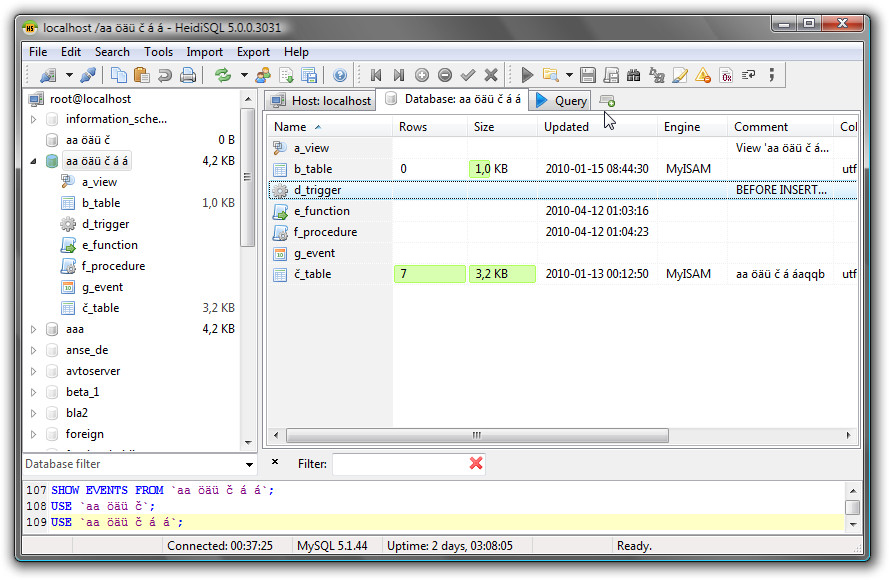
Task: Collapse the expanded aa öäü č á á database
Action: [33, 161]
